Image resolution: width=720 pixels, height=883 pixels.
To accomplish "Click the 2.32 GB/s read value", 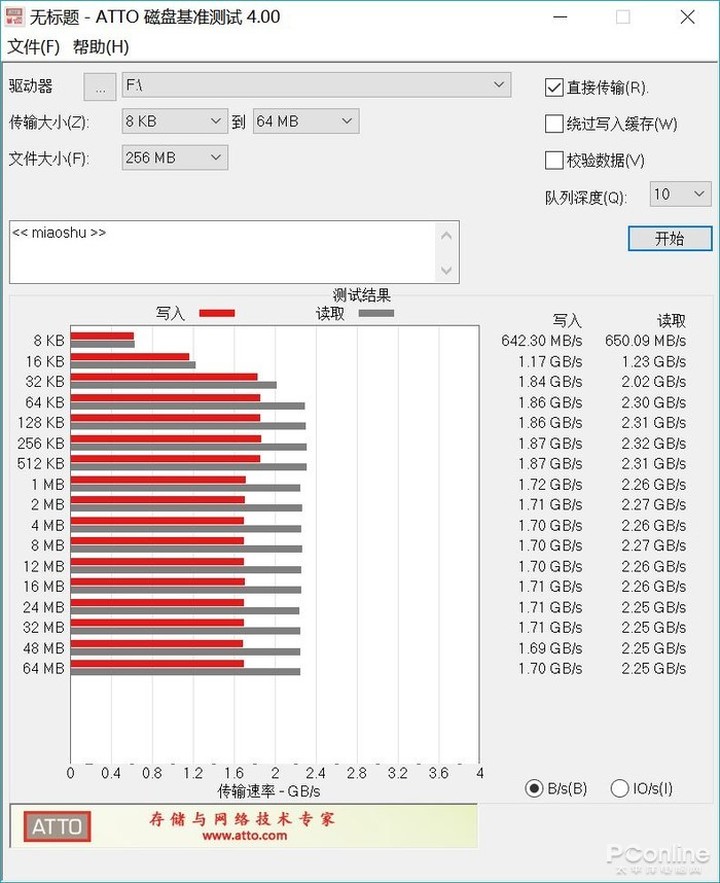I will (x=654, y=443).
